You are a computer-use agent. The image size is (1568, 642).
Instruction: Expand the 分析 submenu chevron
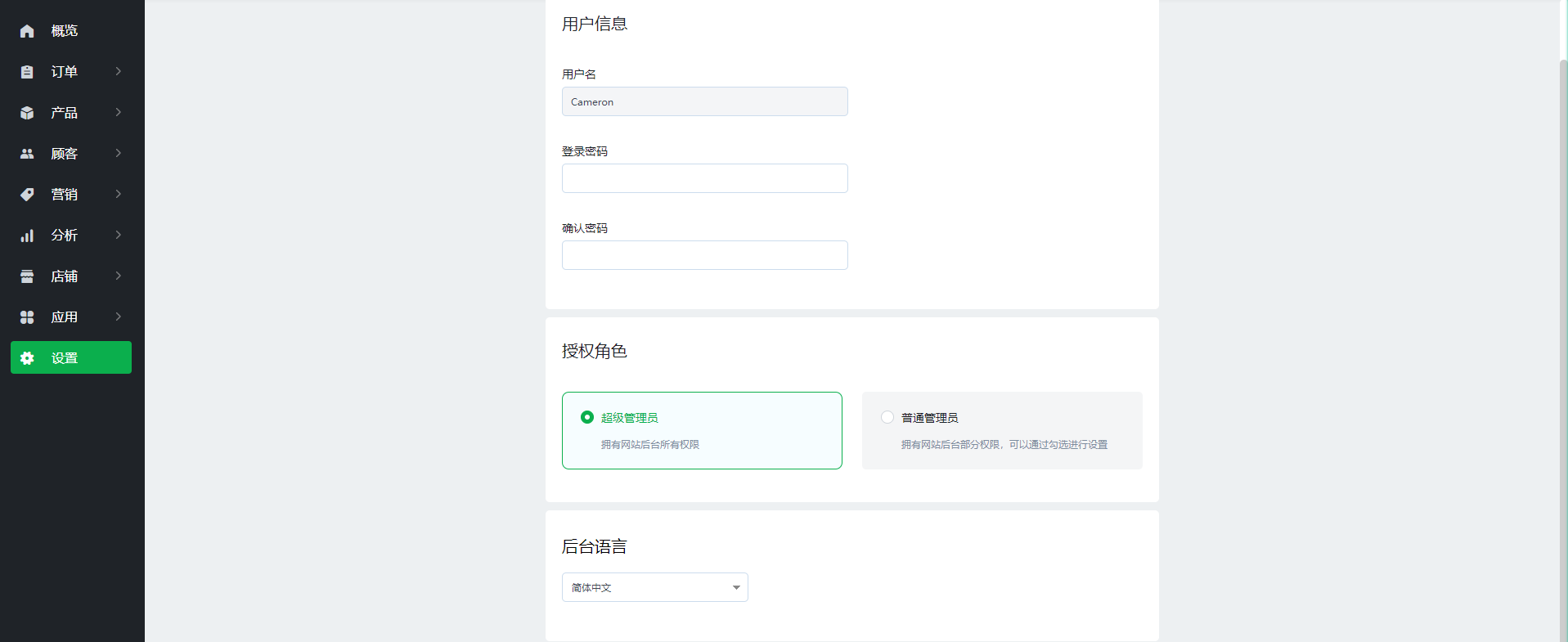point(119,235)
